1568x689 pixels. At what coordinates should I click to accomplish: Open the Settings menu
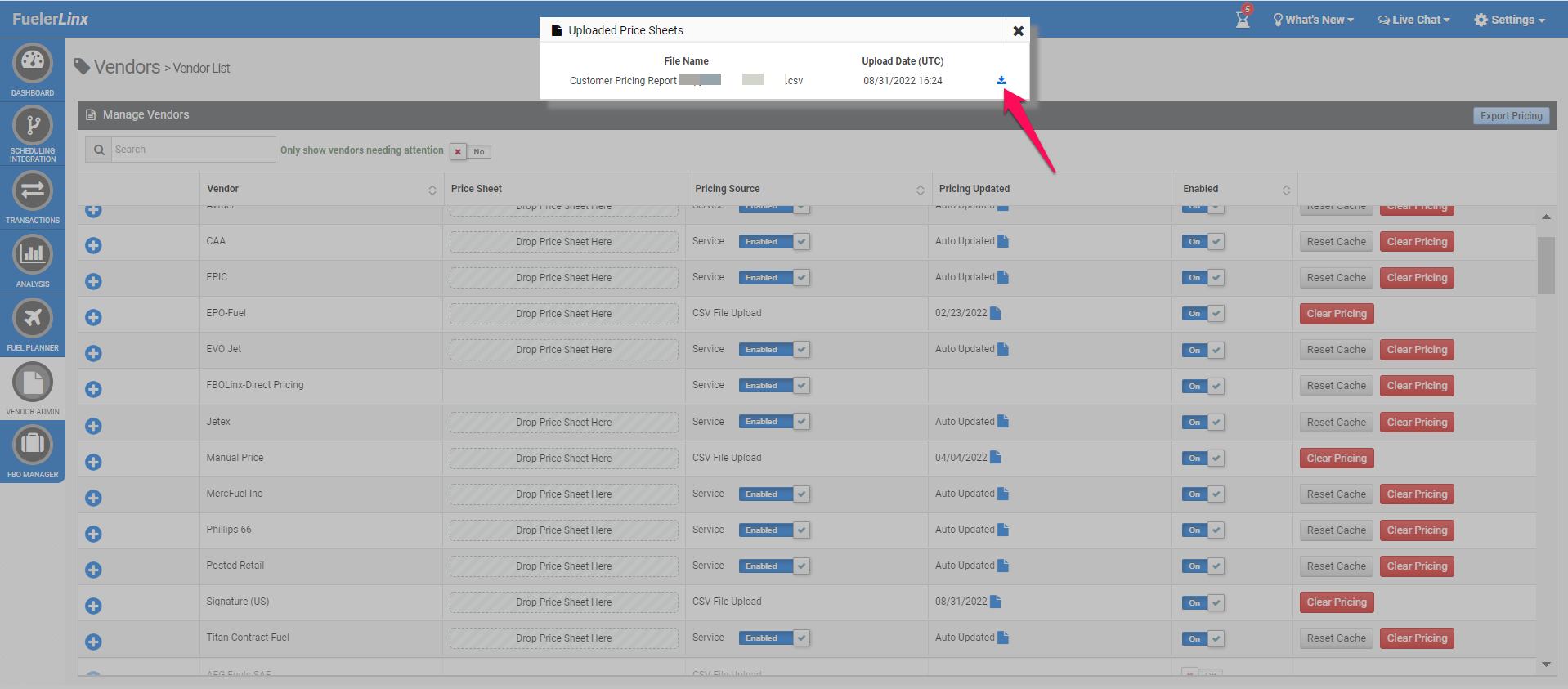1510,20
